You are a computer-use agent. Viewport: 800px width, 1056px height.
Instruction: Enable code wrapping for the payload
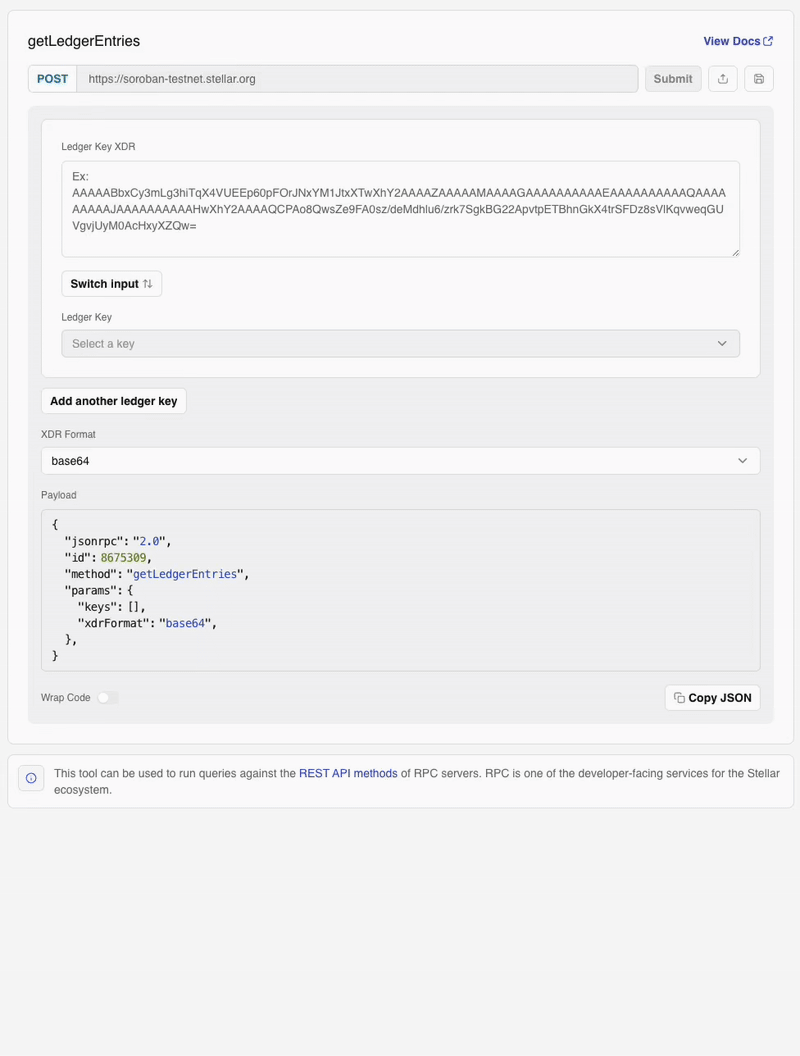[x=107, y=697]
